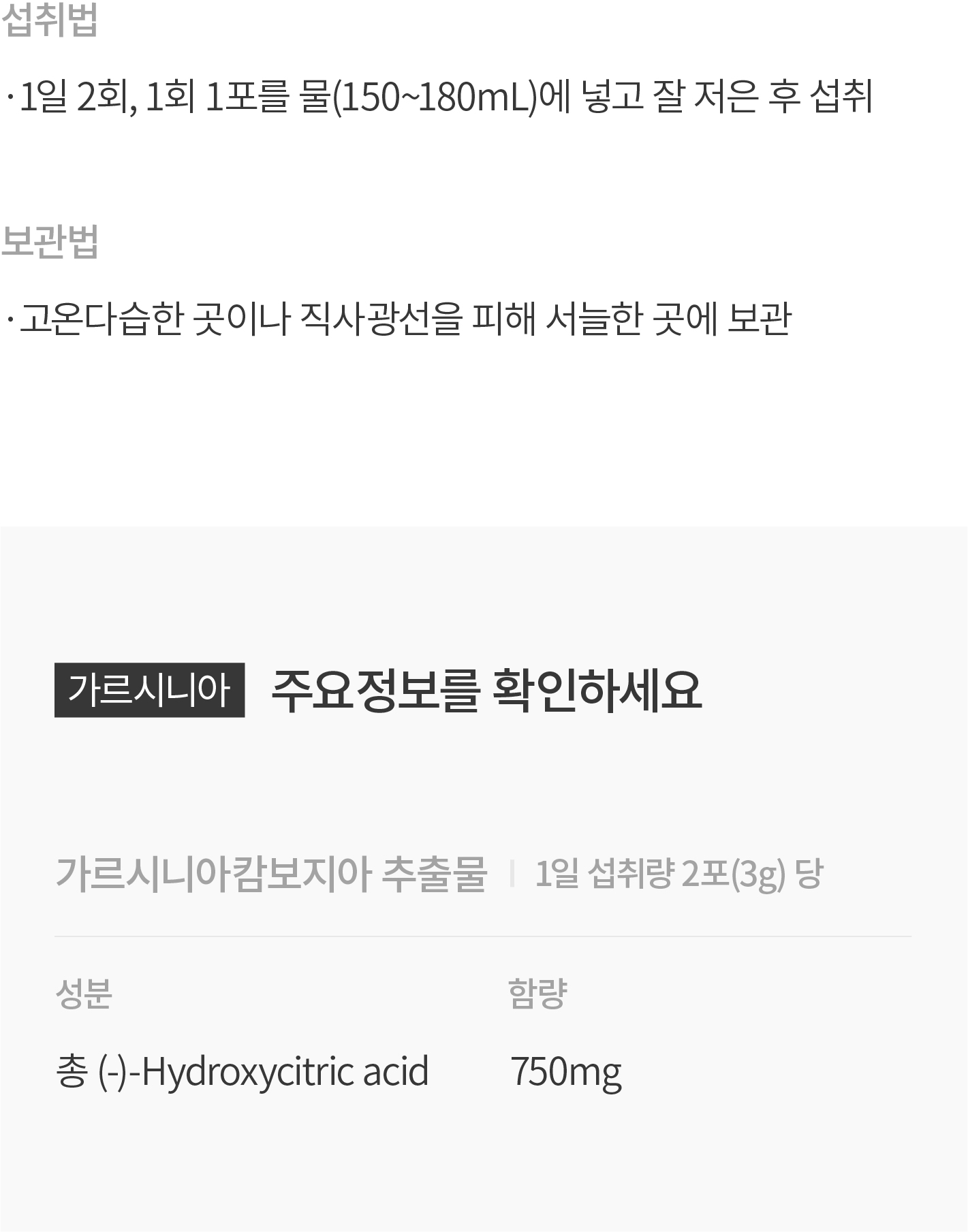Click the dark 가르시니아 label badge
Image resolution: width=968 pixels, height=1232 pixels.
point(149,690)
